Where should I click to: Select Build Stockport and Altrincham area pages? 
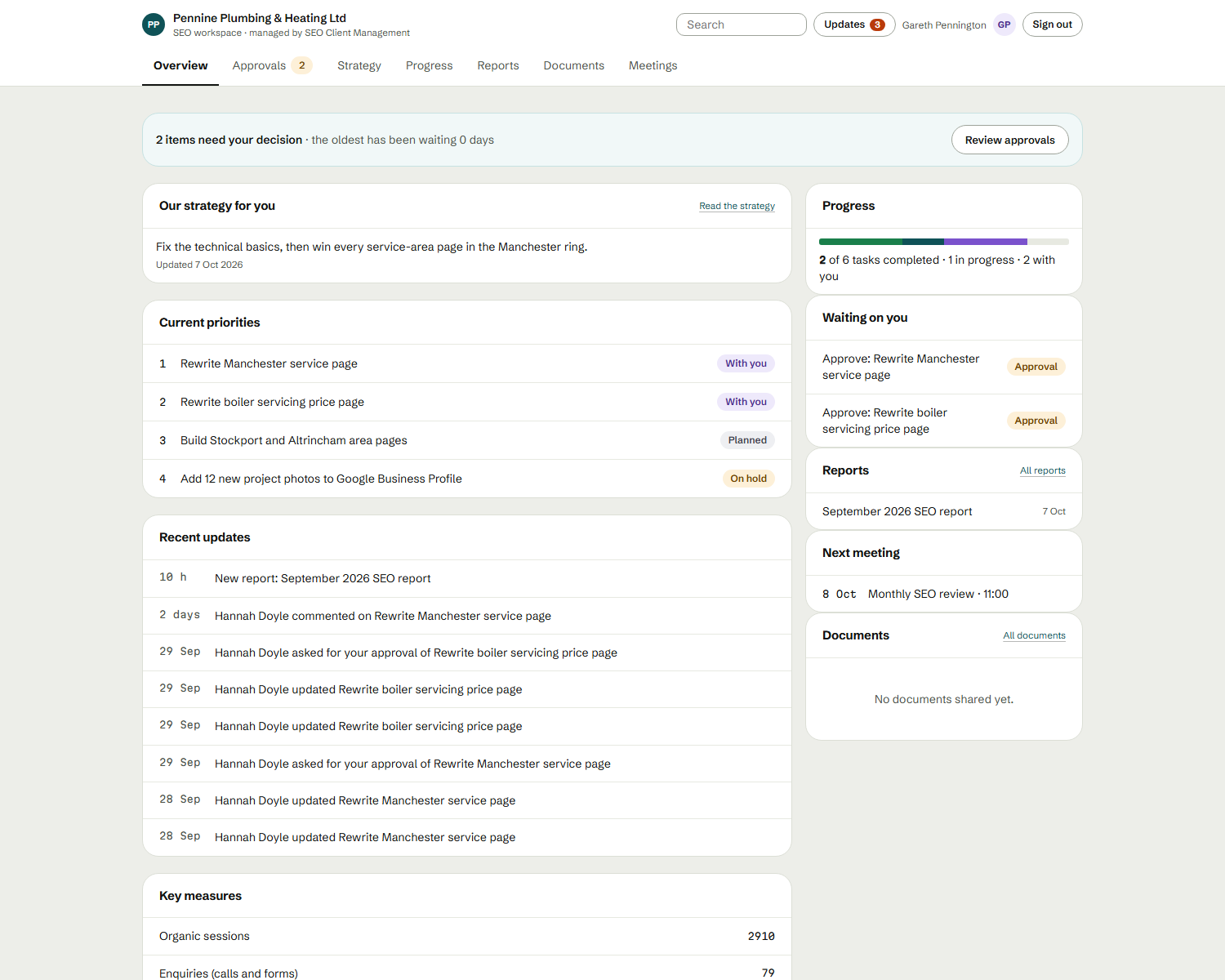pos(467,440)
